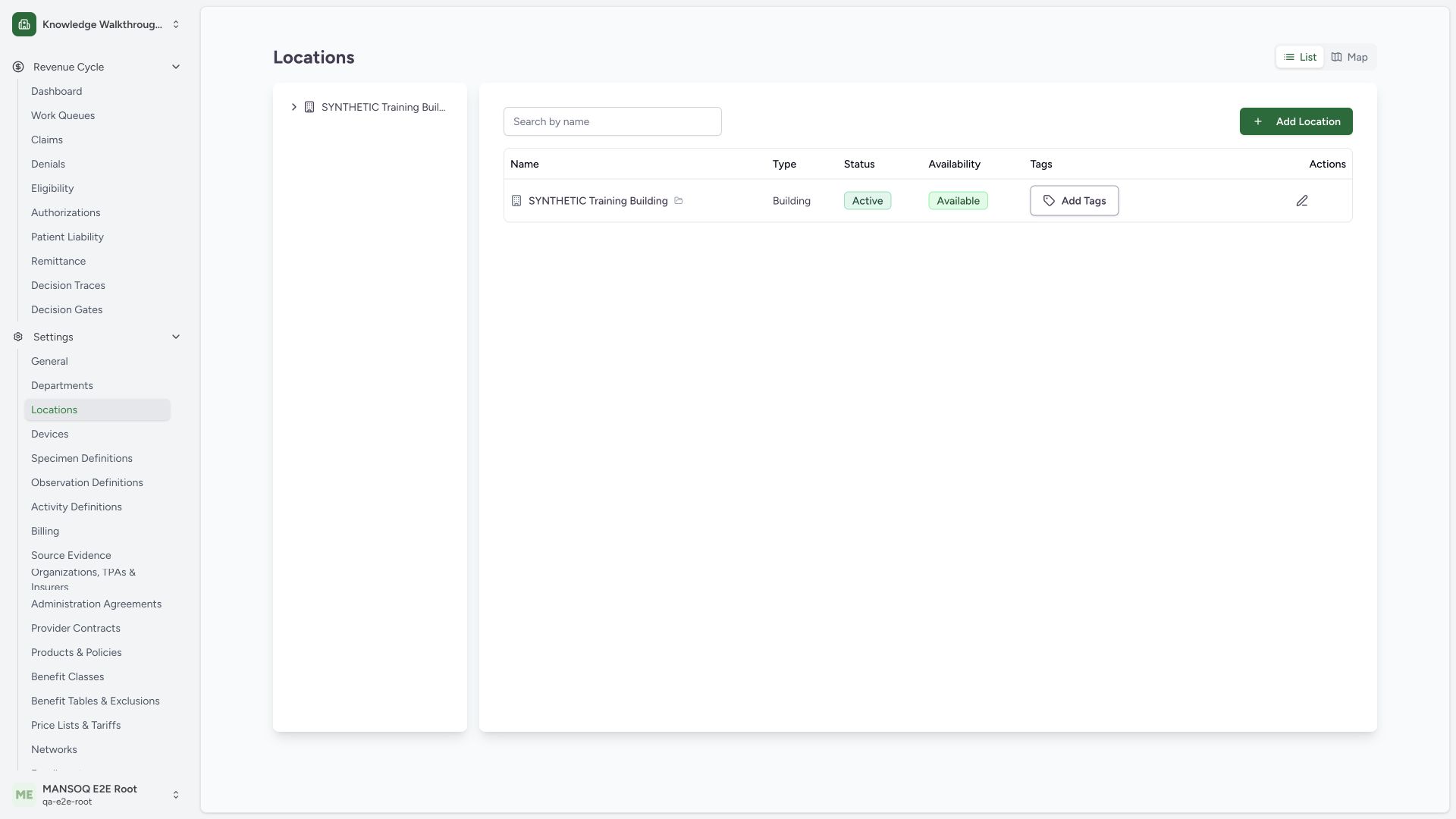Go to Claims

click(x=97, y=140)
